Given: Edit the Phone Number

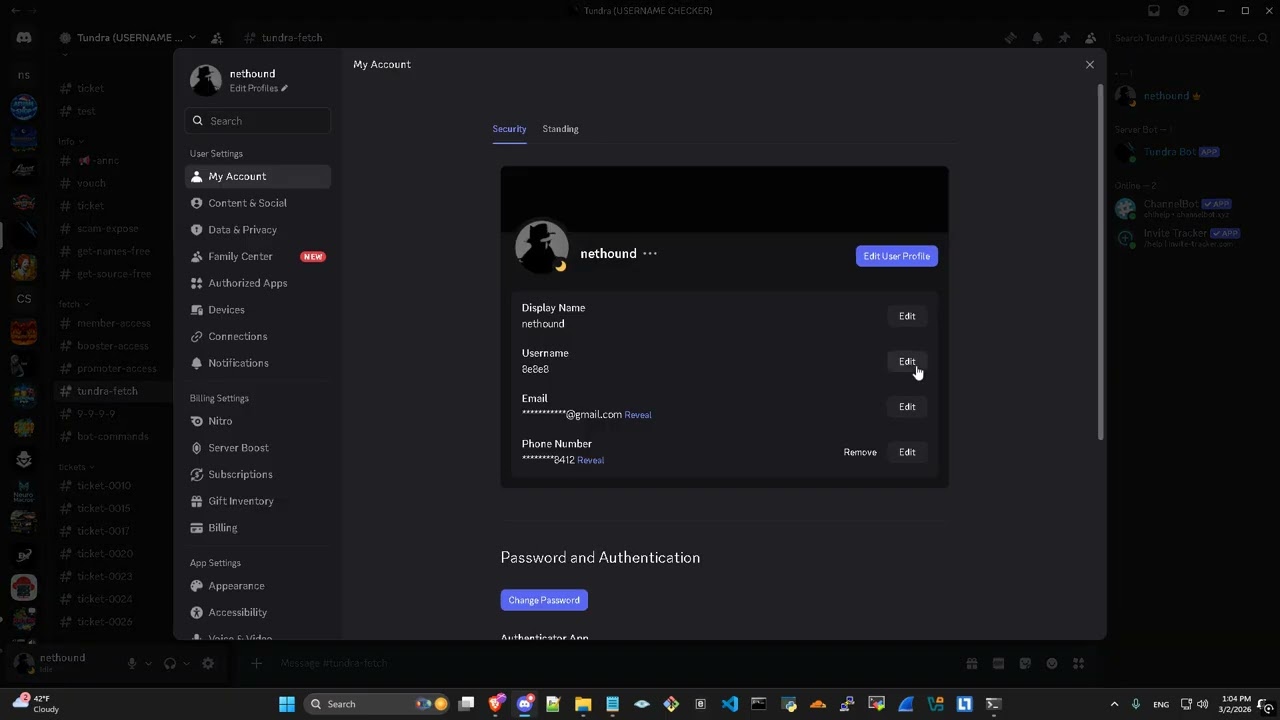Looking at the screenshot, I should [x=907, y=452].
